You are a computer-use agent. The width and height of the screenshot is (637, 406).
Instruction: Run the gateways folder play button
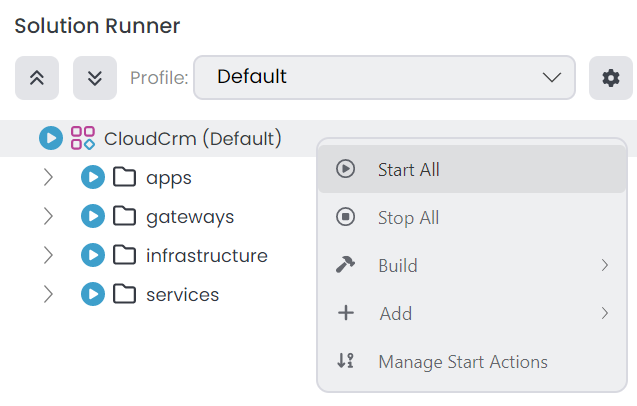point(93,217)
